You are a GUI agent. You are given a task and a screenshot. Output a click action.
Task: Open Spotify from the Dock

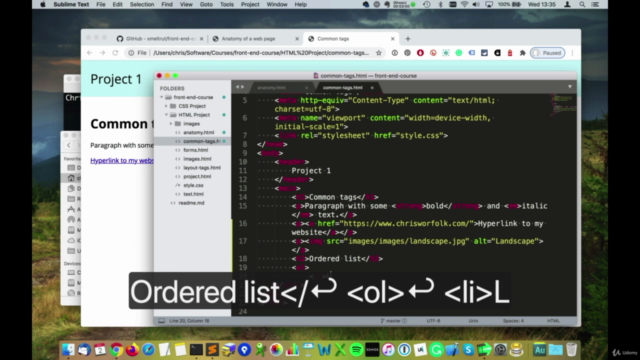(356, 350)
